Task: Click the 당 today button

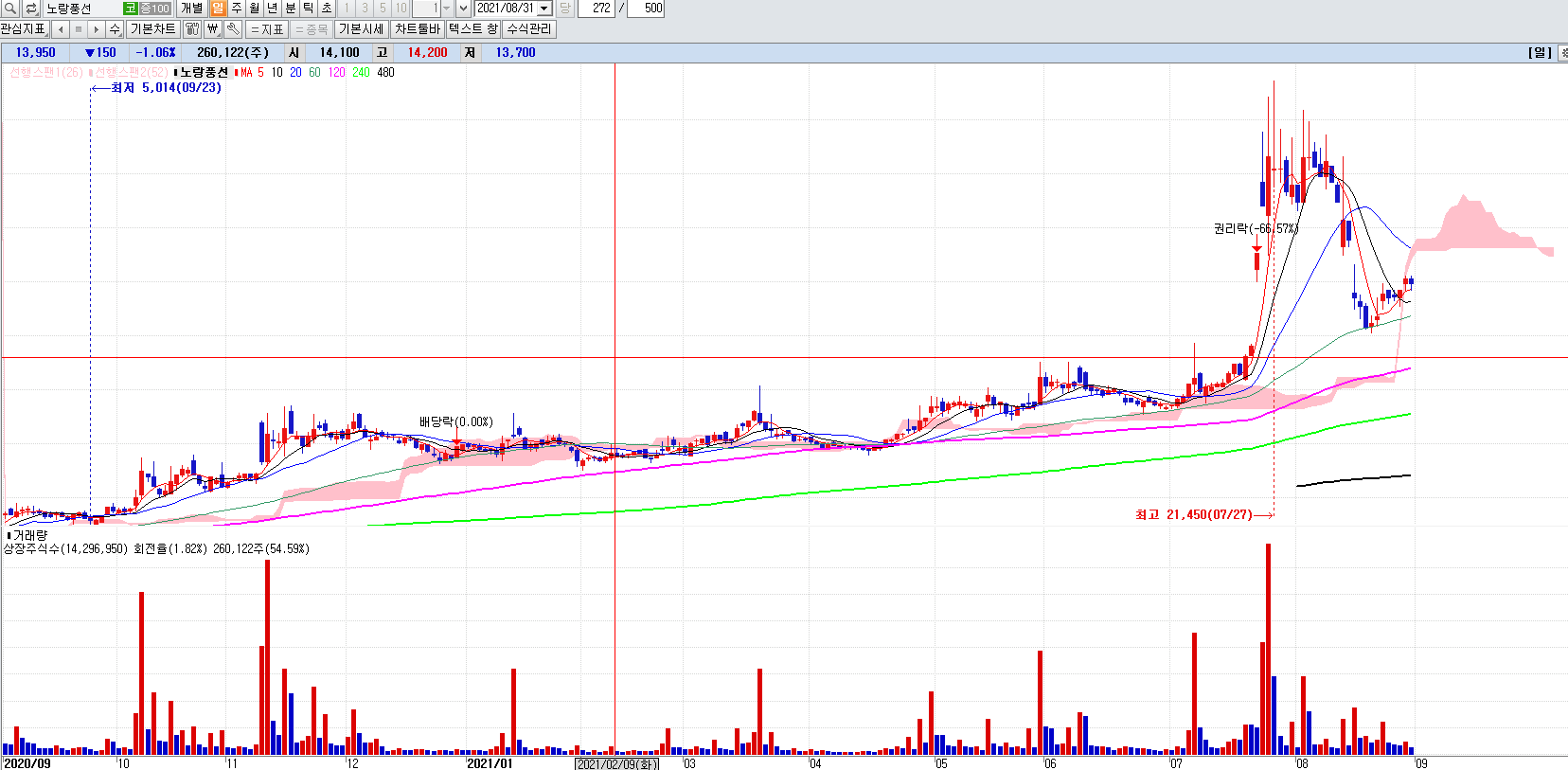Action: (565, 9)
